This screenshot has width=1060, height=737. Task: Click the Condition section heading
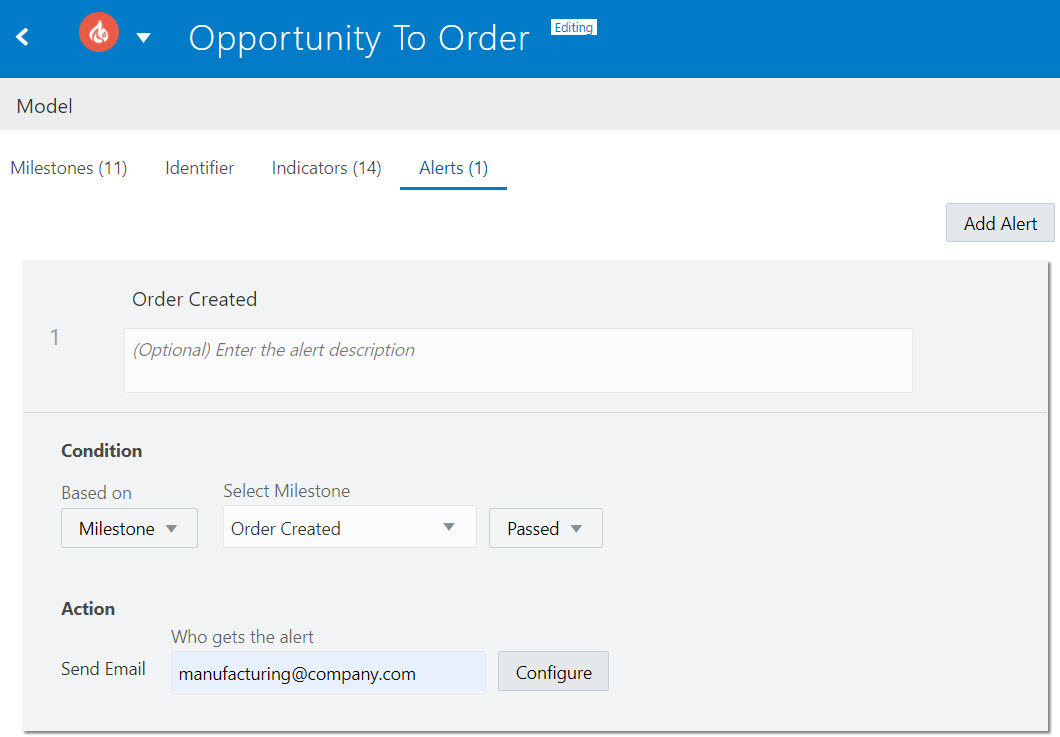[x=101, y=450]
